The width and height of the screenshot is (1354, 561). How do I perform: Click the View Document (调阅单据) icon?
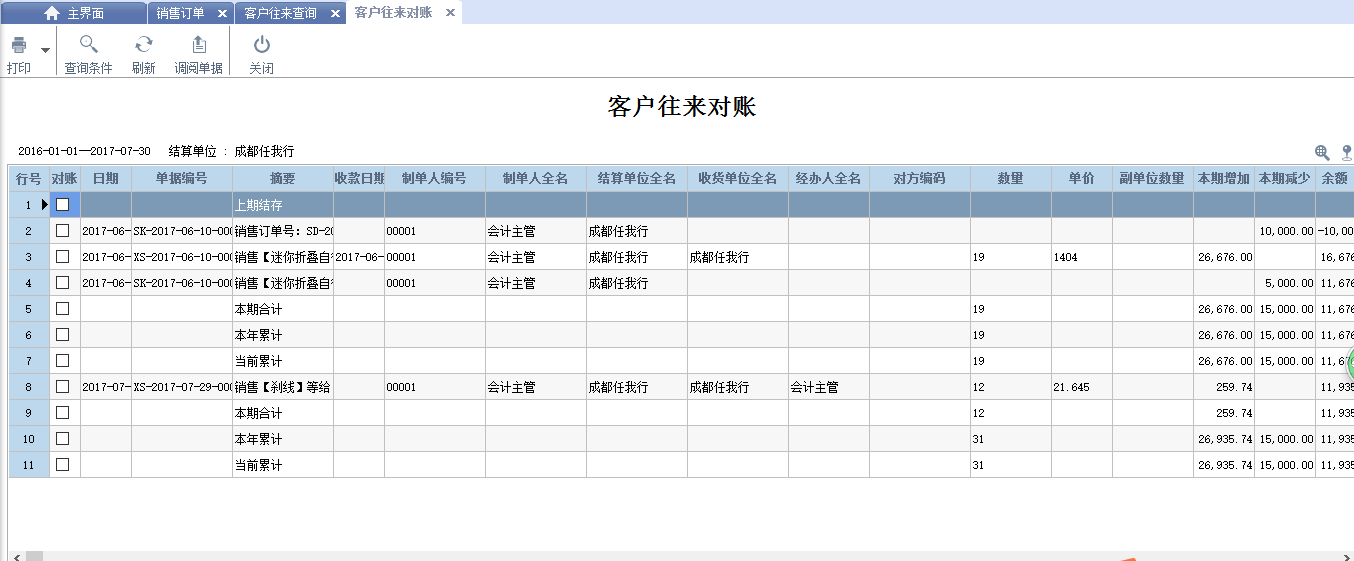pos(199,44)
